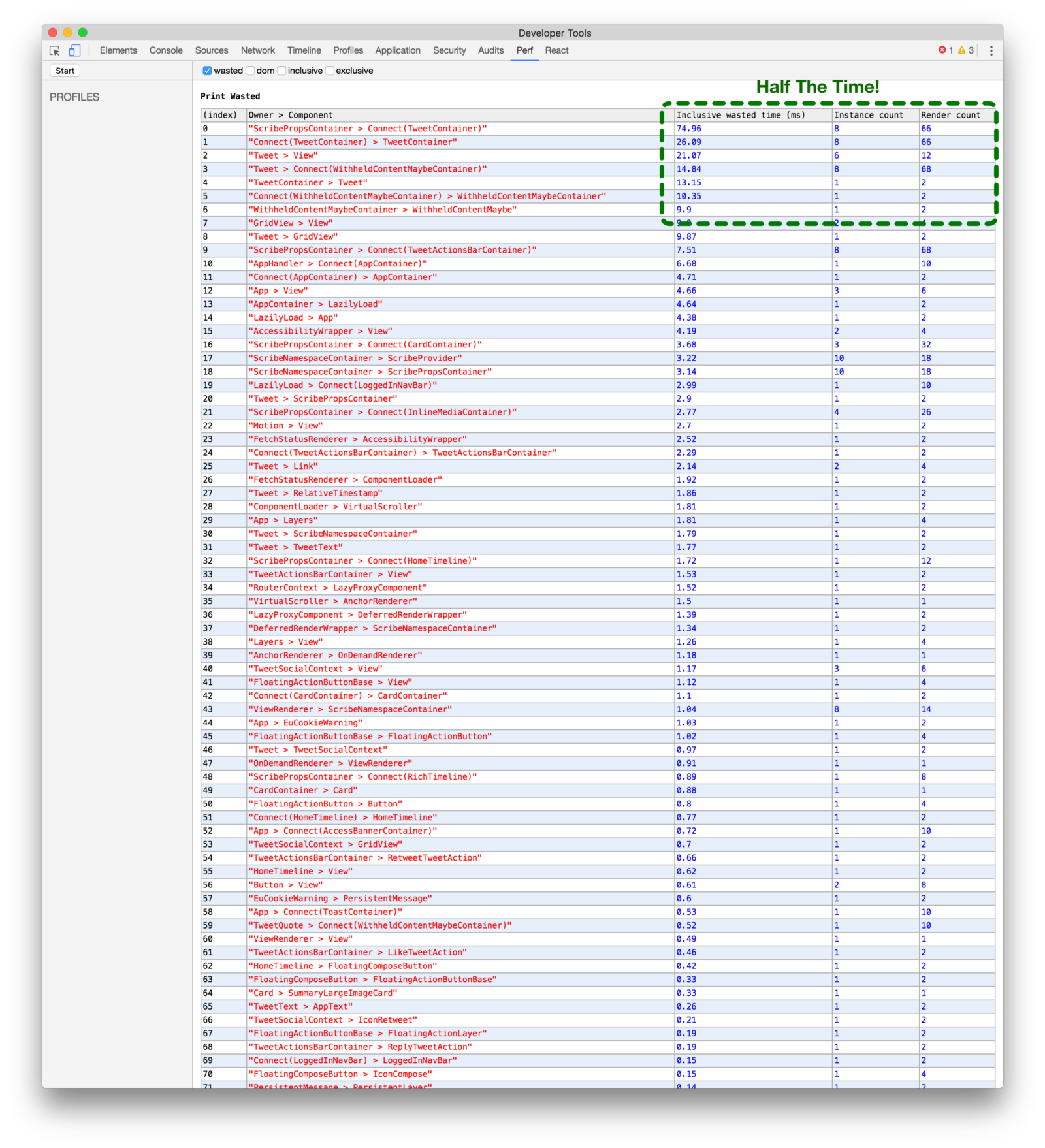
Task: Switch to the Console tab
Action: tap(166, 50)
